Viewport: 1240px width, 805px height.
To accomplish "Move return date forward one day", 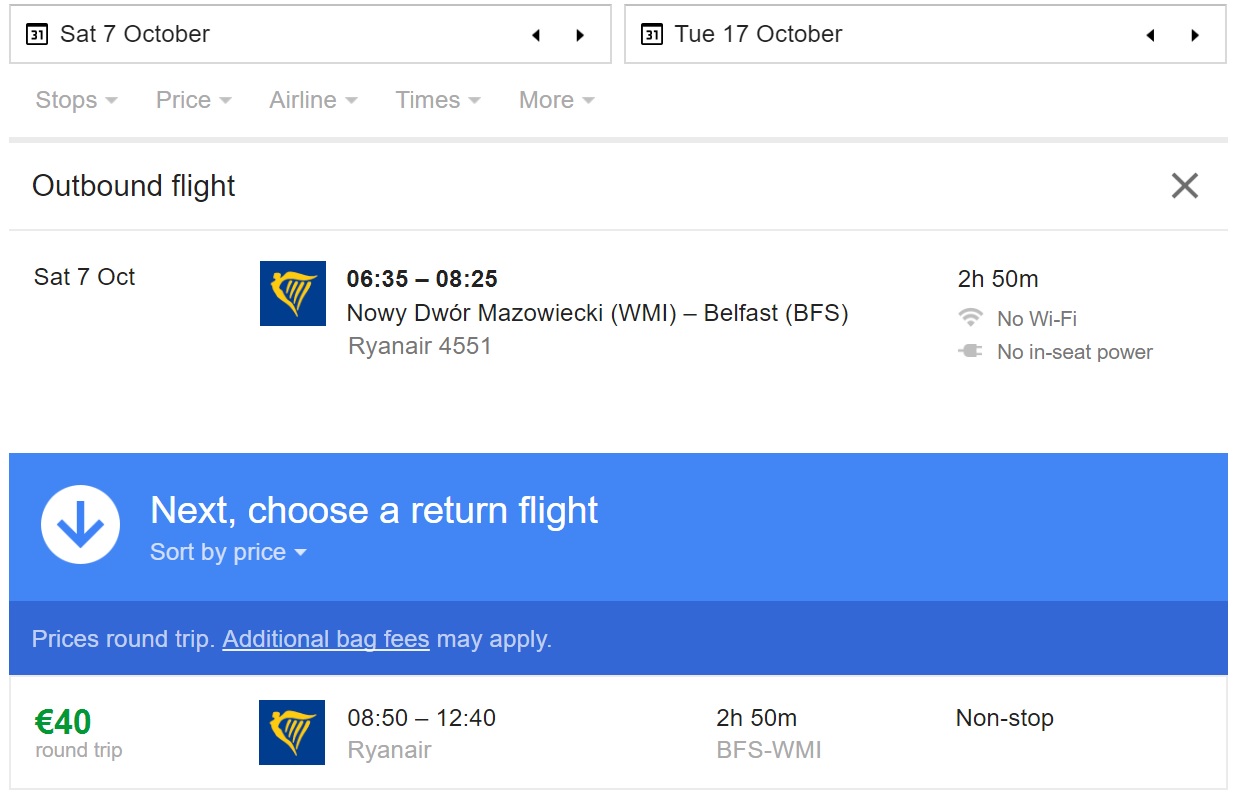I will 1195,36.
